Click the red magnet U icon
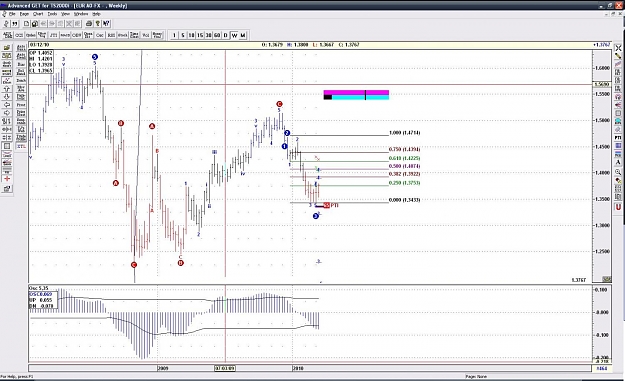 (618, 207)
